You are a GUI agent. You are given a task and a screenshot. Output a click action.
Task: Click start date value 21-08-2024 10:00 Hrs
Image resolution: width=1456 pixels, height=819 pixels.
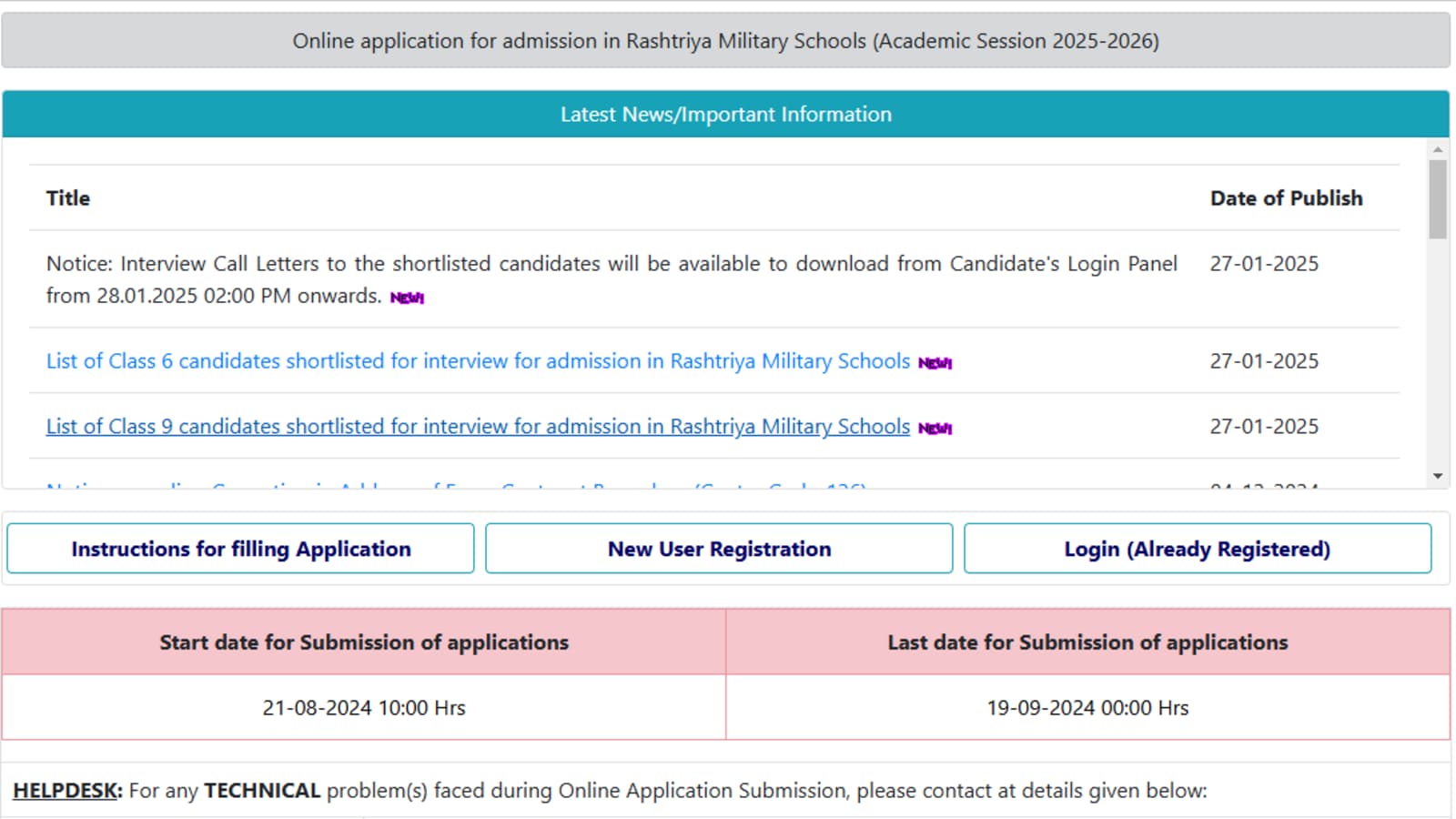coord(364,708)
